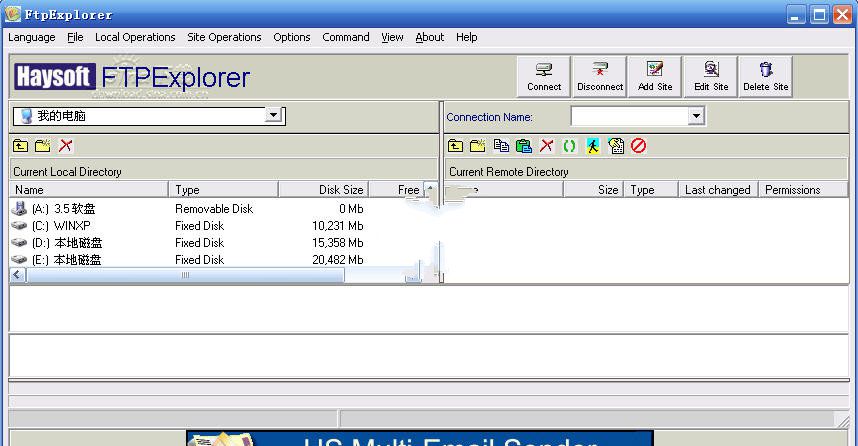The width and height of the screenshot is (858, 446).
Task: Open the Local Operations menu
Action: 135,37
